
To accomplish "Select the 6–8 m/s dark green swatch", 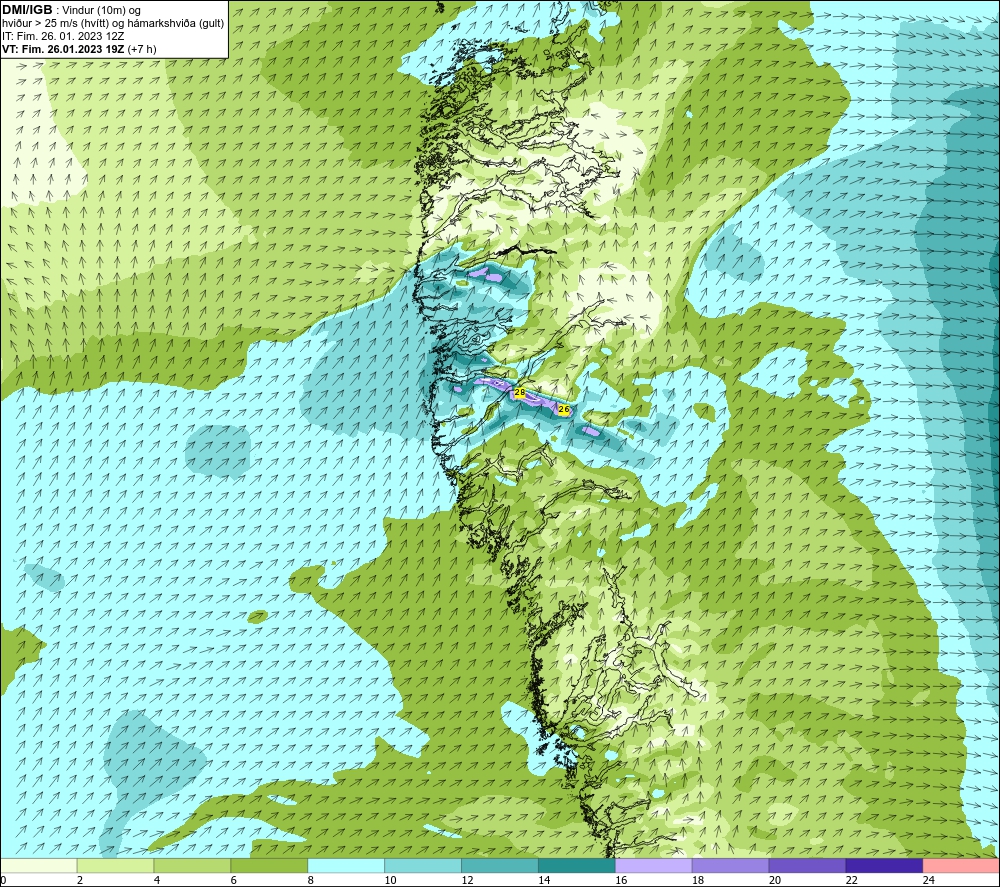I will (x=269, y=866).
